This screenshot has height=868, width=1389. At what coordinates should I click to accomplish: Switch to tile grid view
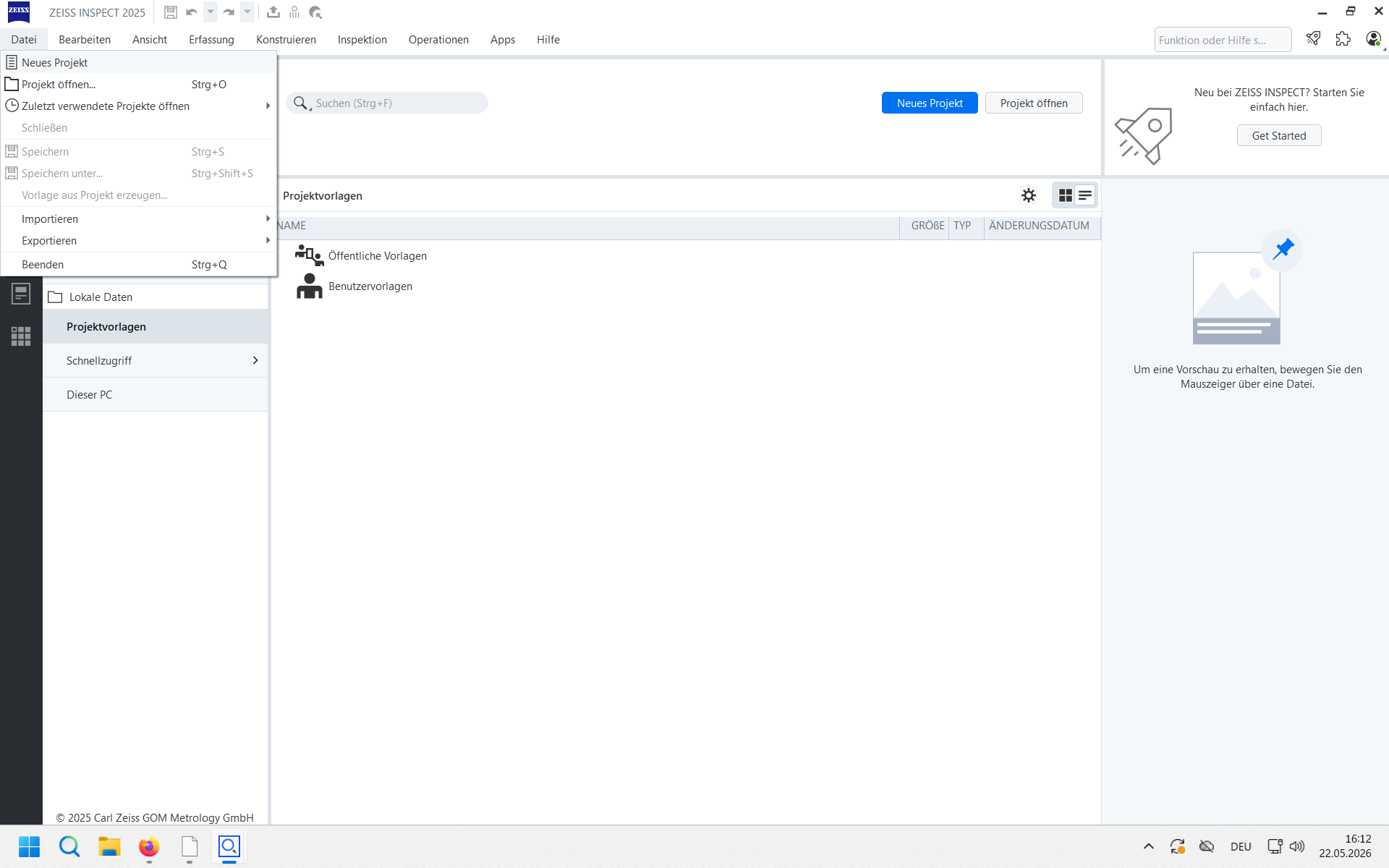pos(1065,195)
